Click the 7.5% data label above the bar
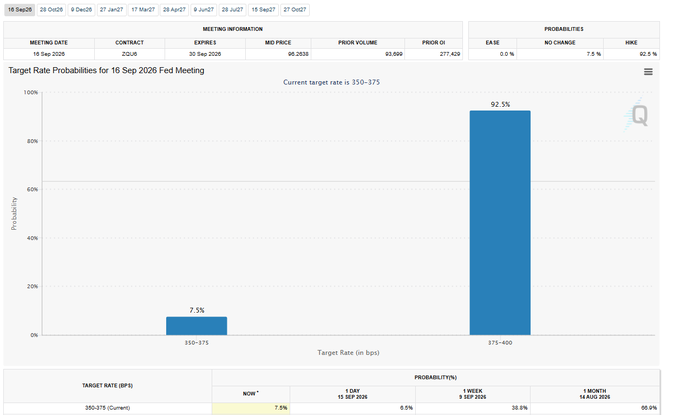This screenshot has height=415, width=680. (196, 310)
